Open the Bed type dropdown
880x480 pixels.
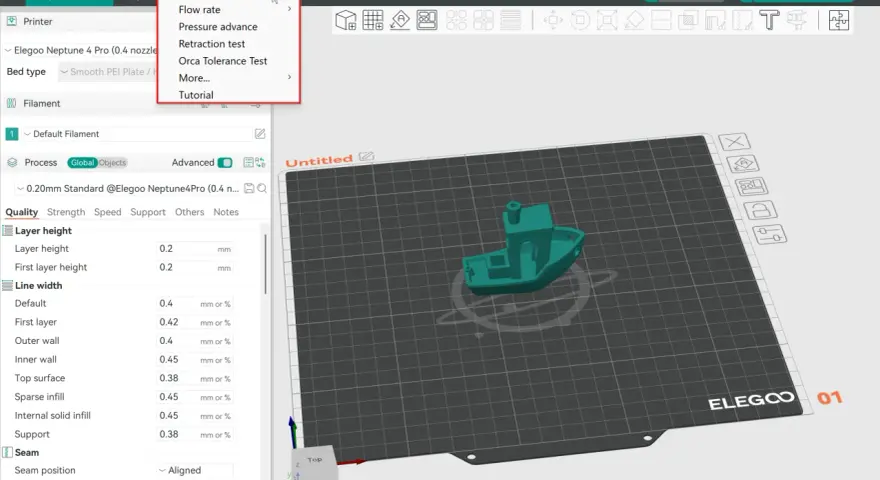pyautogui.click(x=108, y=72)
